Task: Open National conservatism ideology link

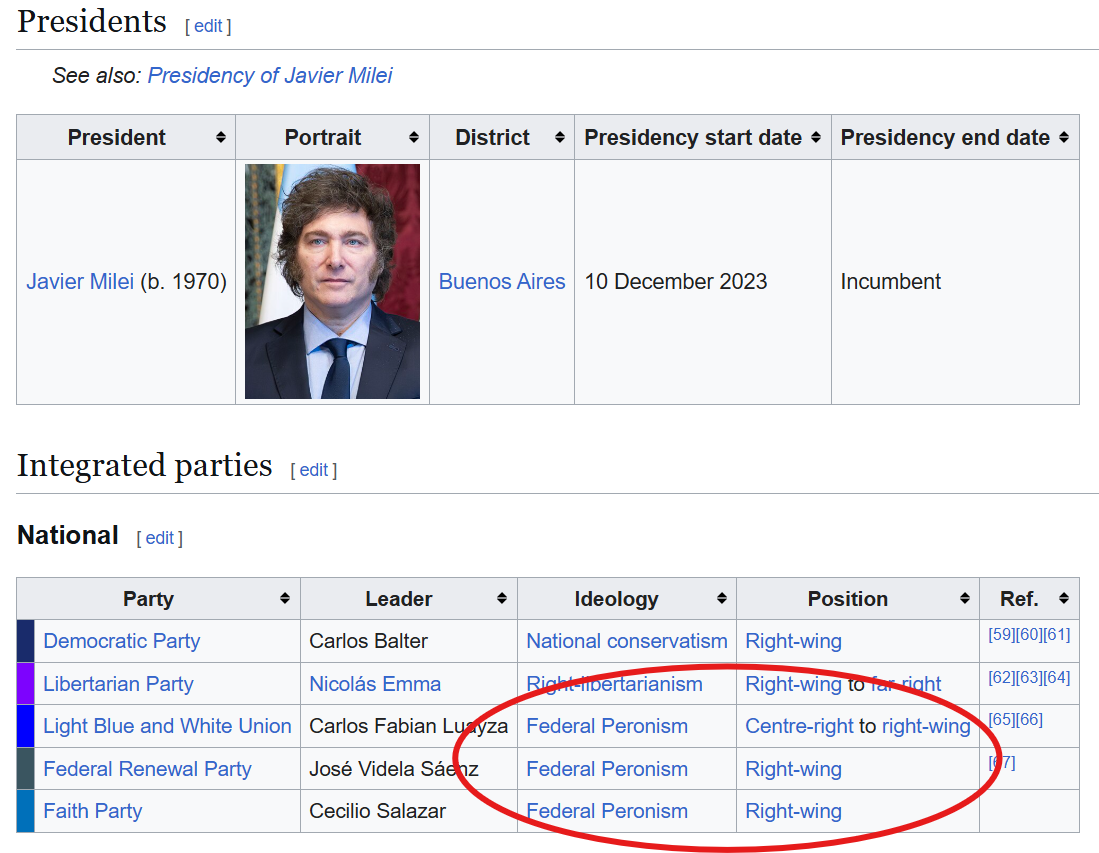Action: (627, 641)
